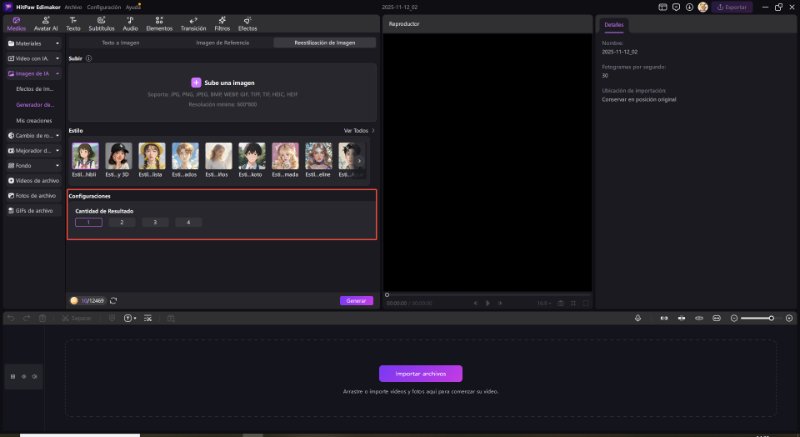The width and height of the screenshot is (800, 437).
Task: Open the Configuración menu
Action: click(x=104, y=7)
